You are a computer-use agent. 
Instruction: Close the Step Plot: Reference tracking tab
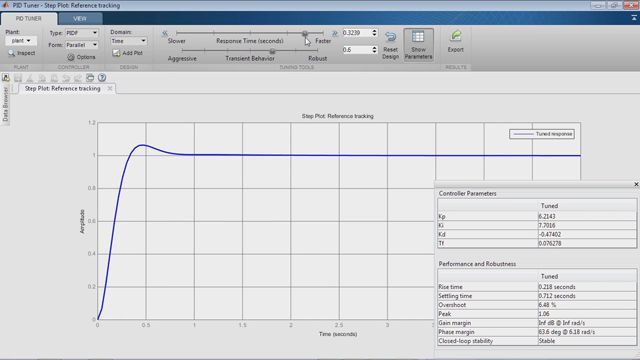pos(110,88)
